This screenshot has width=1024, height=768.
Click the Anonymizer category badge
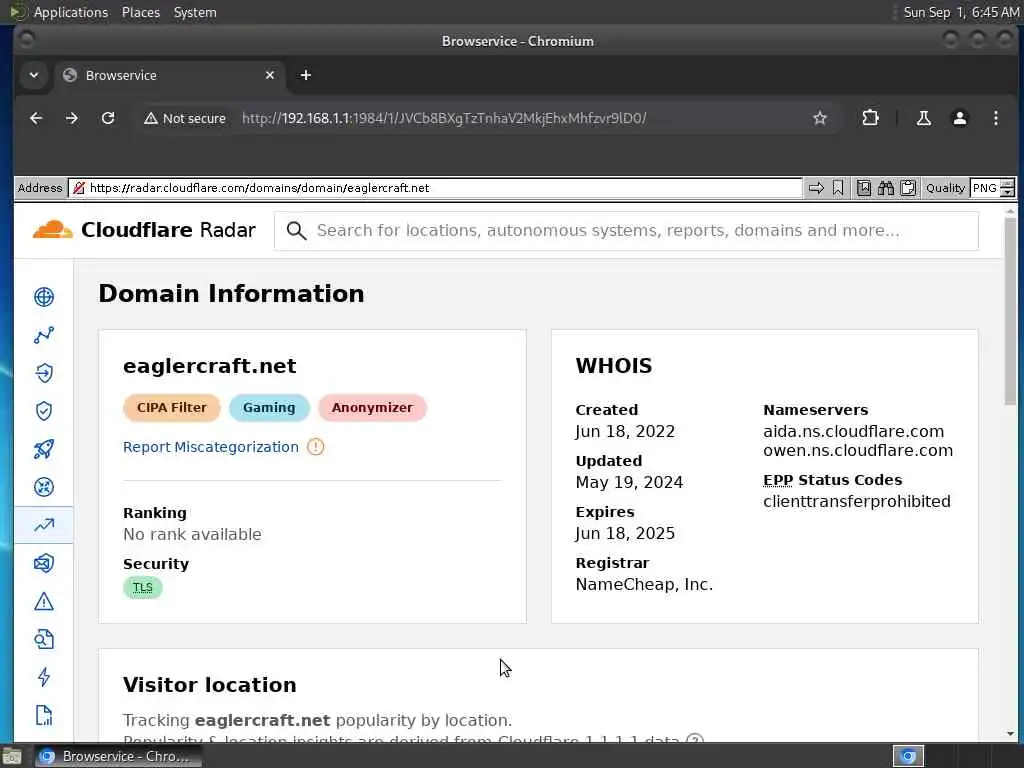372,408
